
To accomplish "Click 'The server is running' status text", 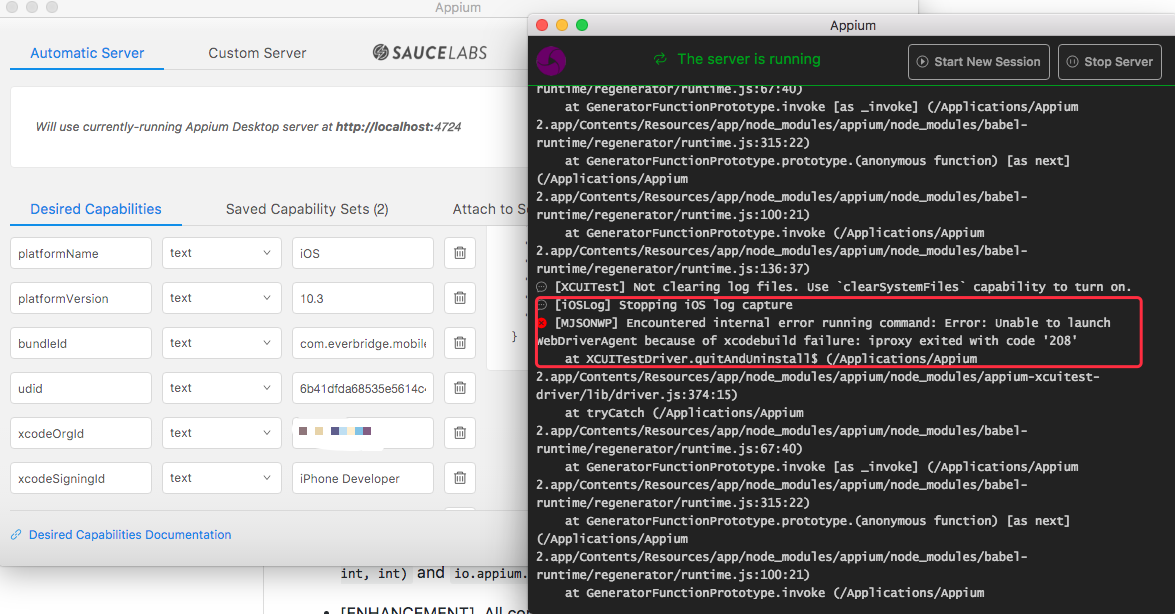I will point(749,59).
